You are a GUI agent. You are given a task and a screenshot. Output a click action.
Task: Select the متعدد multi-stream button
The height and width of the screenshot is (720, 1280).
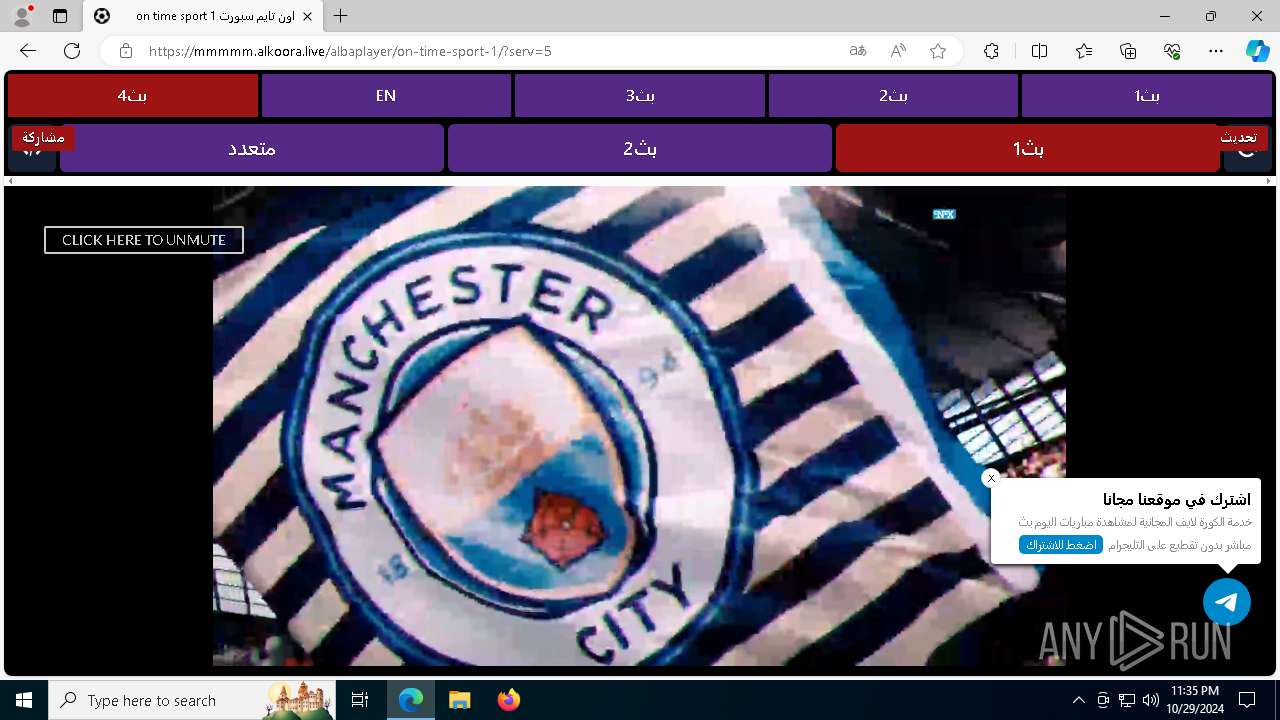(252, 148)
